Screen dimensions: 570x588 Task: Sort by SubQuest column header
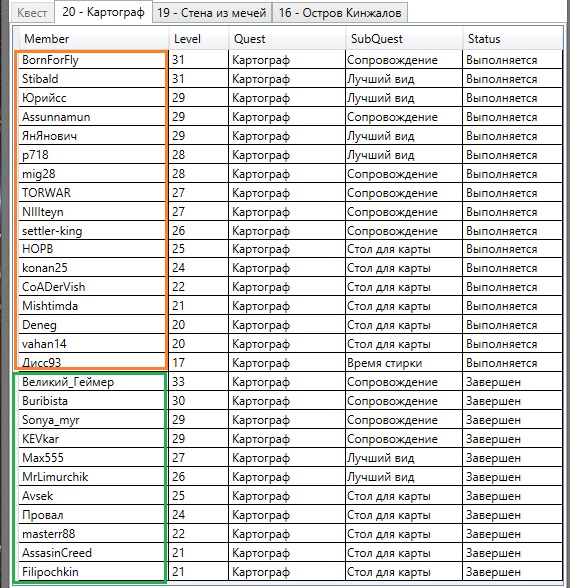(404, 38)
